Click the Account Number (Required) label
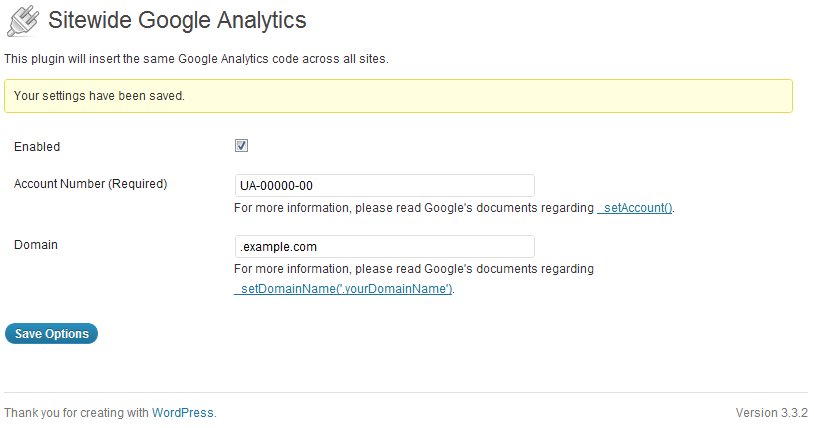Screen dimensions: 814x428 click(x=90, y=184)
